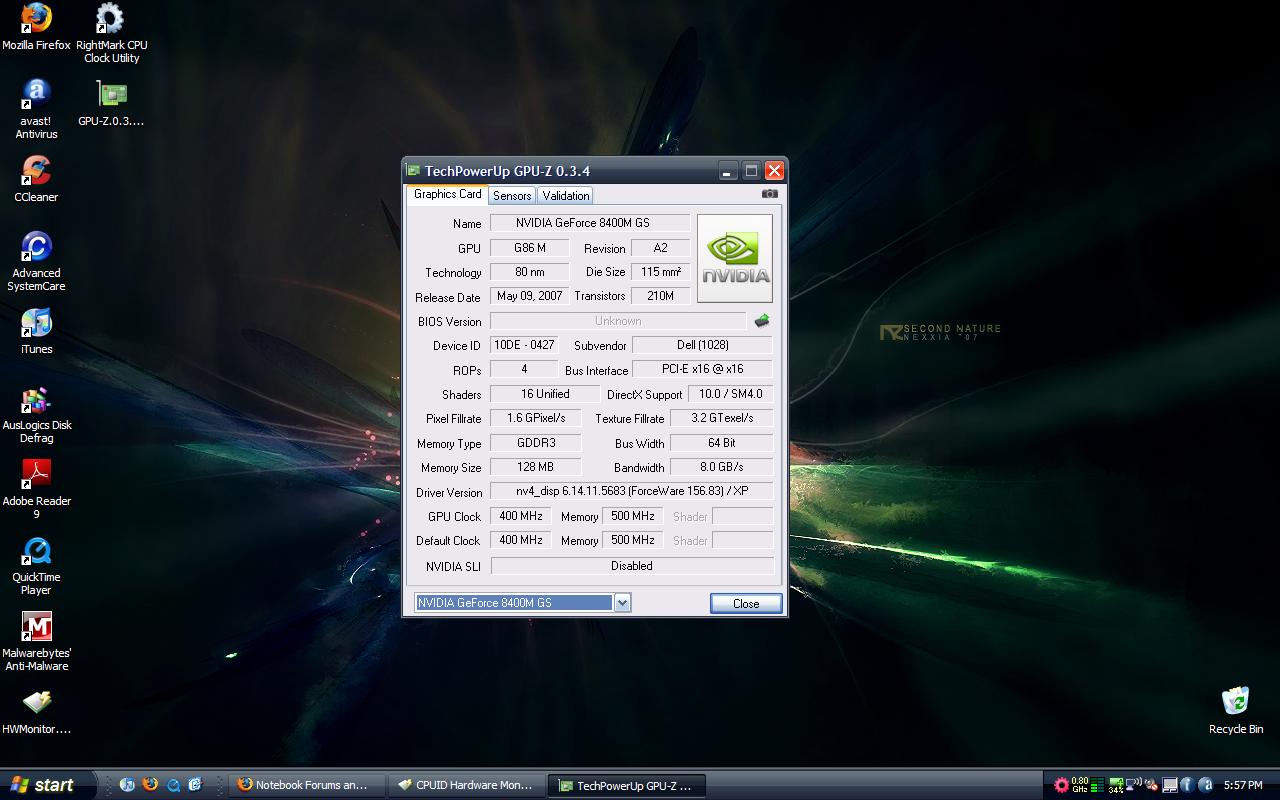
Task: Launch Advanced SystemCare shortcut
Action: pyautogui.click(x=36, y=261)
